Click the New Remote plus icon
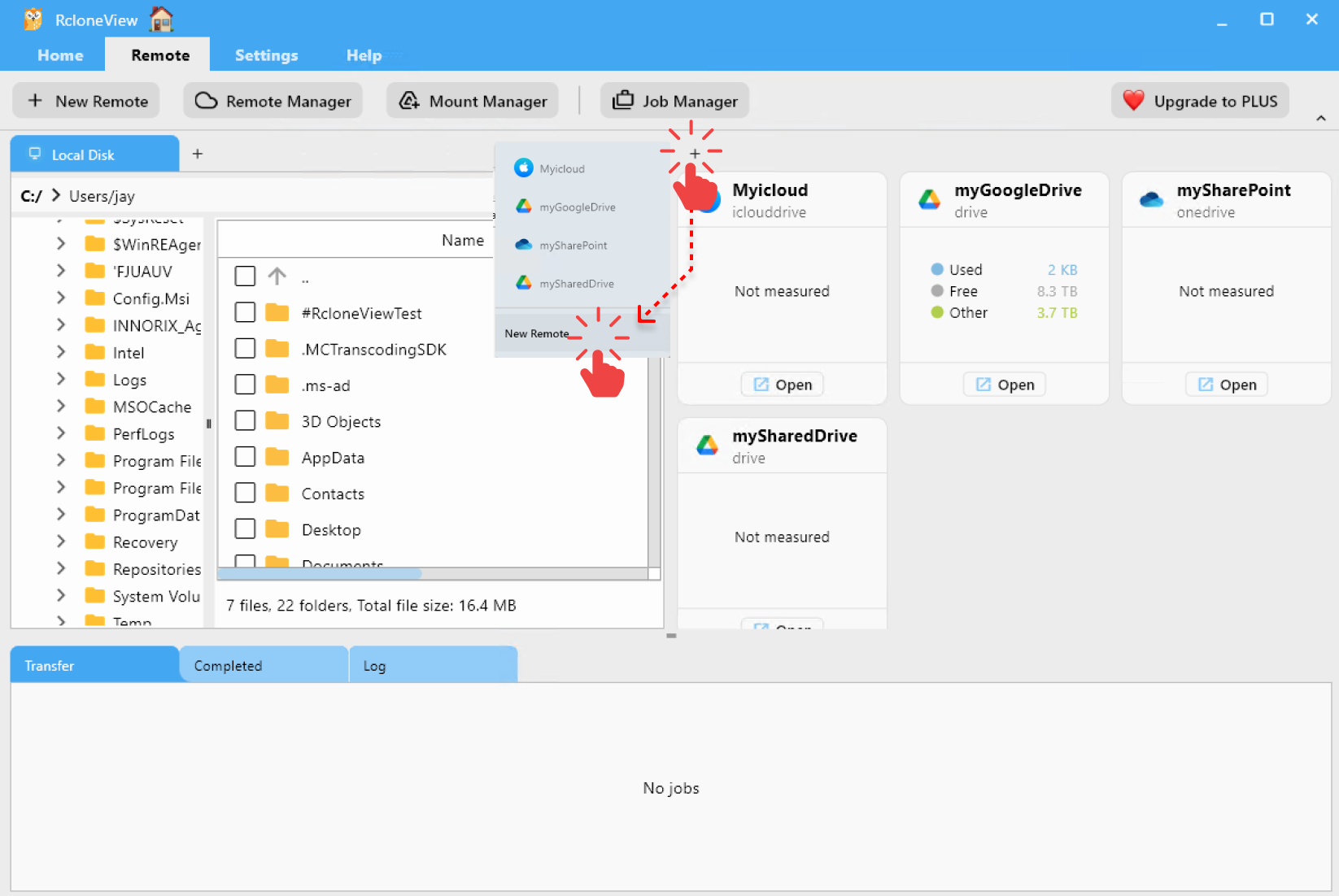The width and height of the screenshot is (1339, 896). [x=34, y=100]
